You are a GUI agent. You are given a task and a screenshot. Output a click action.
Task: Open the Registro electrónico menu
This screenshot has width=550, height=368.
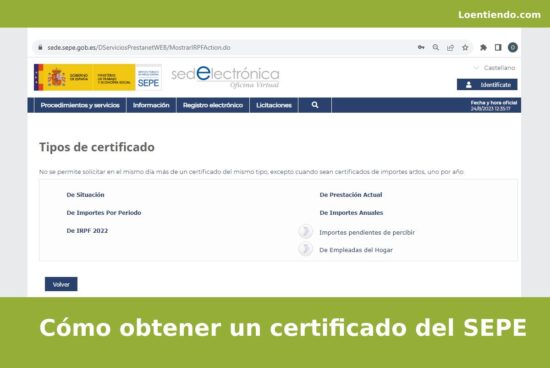click(x=213, y=105)
